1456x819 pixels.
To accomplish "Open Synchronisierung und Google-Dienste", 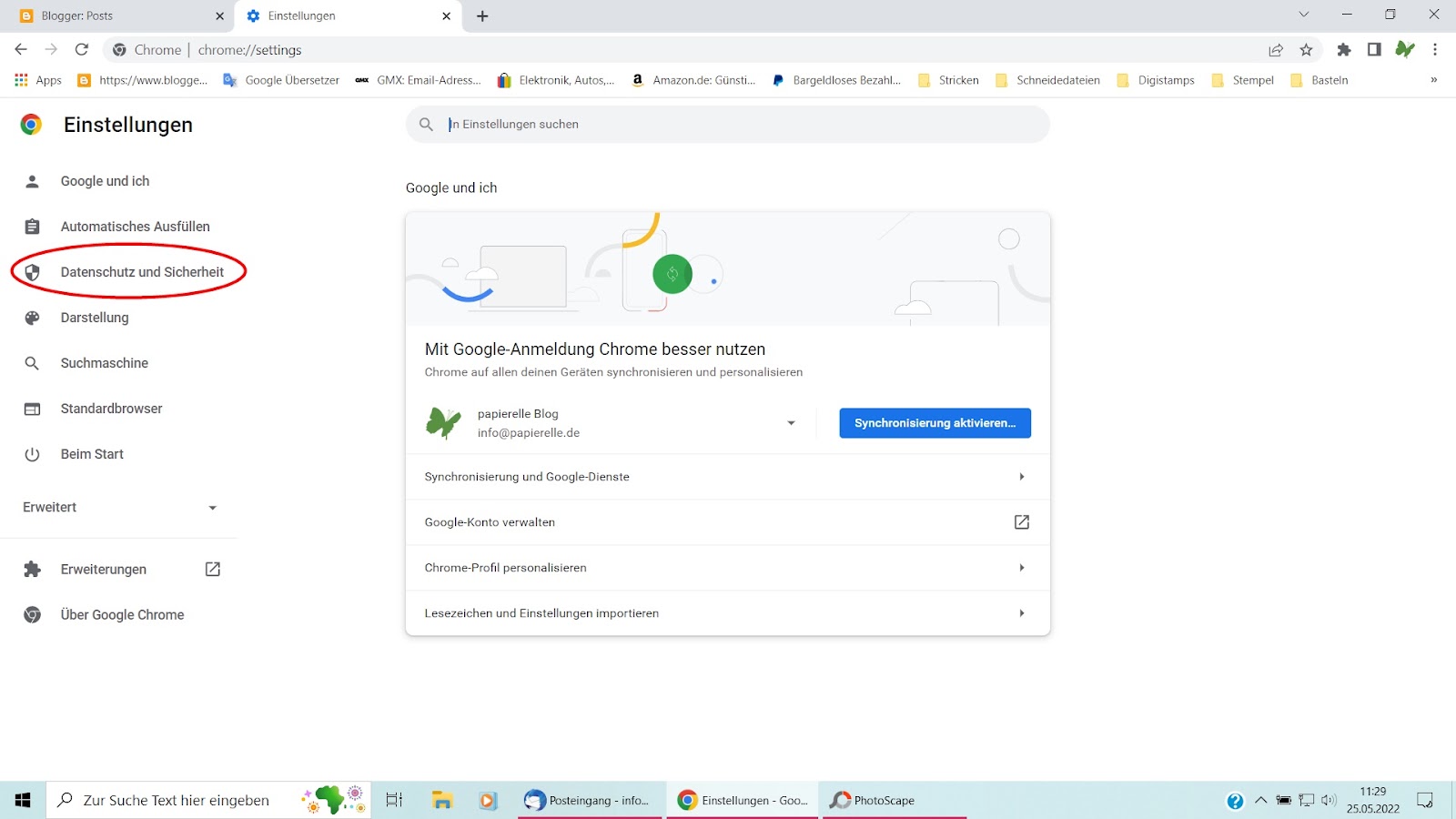I will coord(728,477).
